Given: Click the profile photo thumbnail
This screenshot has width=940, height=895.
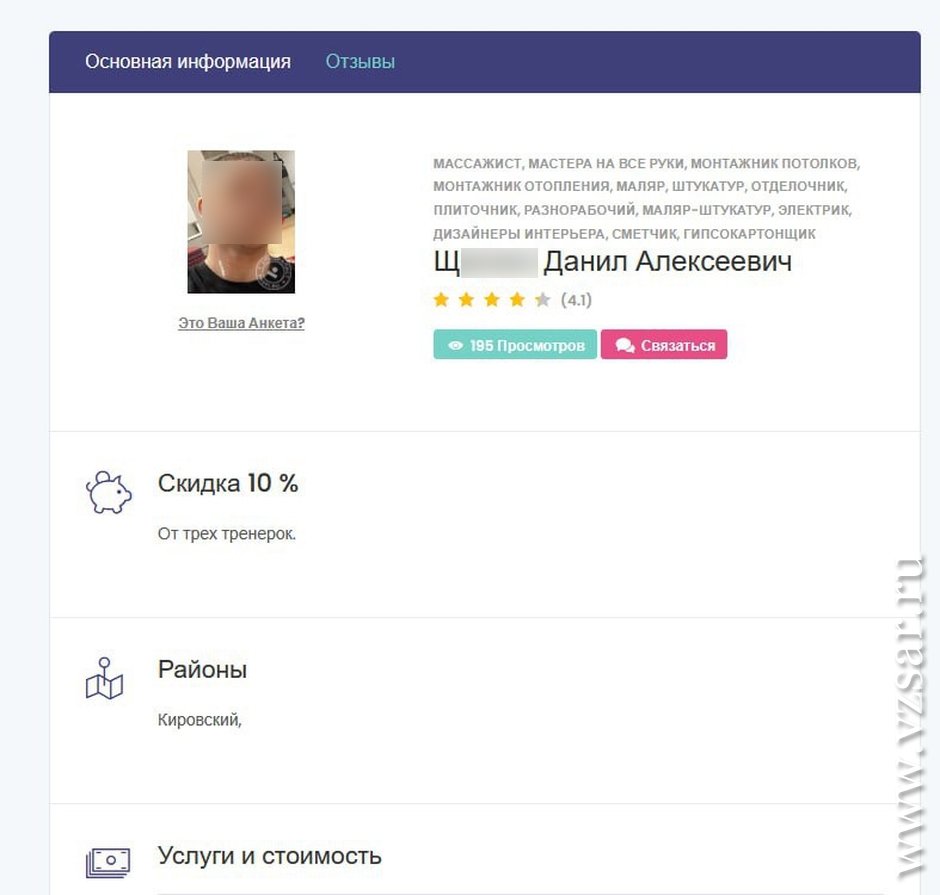Looking at the screenshot, I should click(241, 222).
